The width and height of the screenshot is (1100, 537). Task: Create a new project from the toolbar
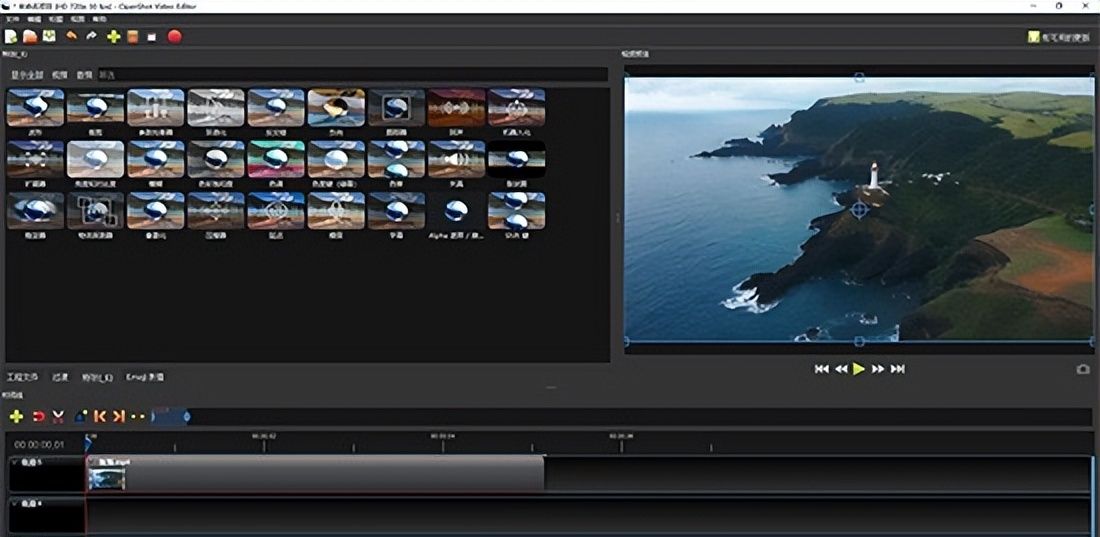tap(11, 37)
